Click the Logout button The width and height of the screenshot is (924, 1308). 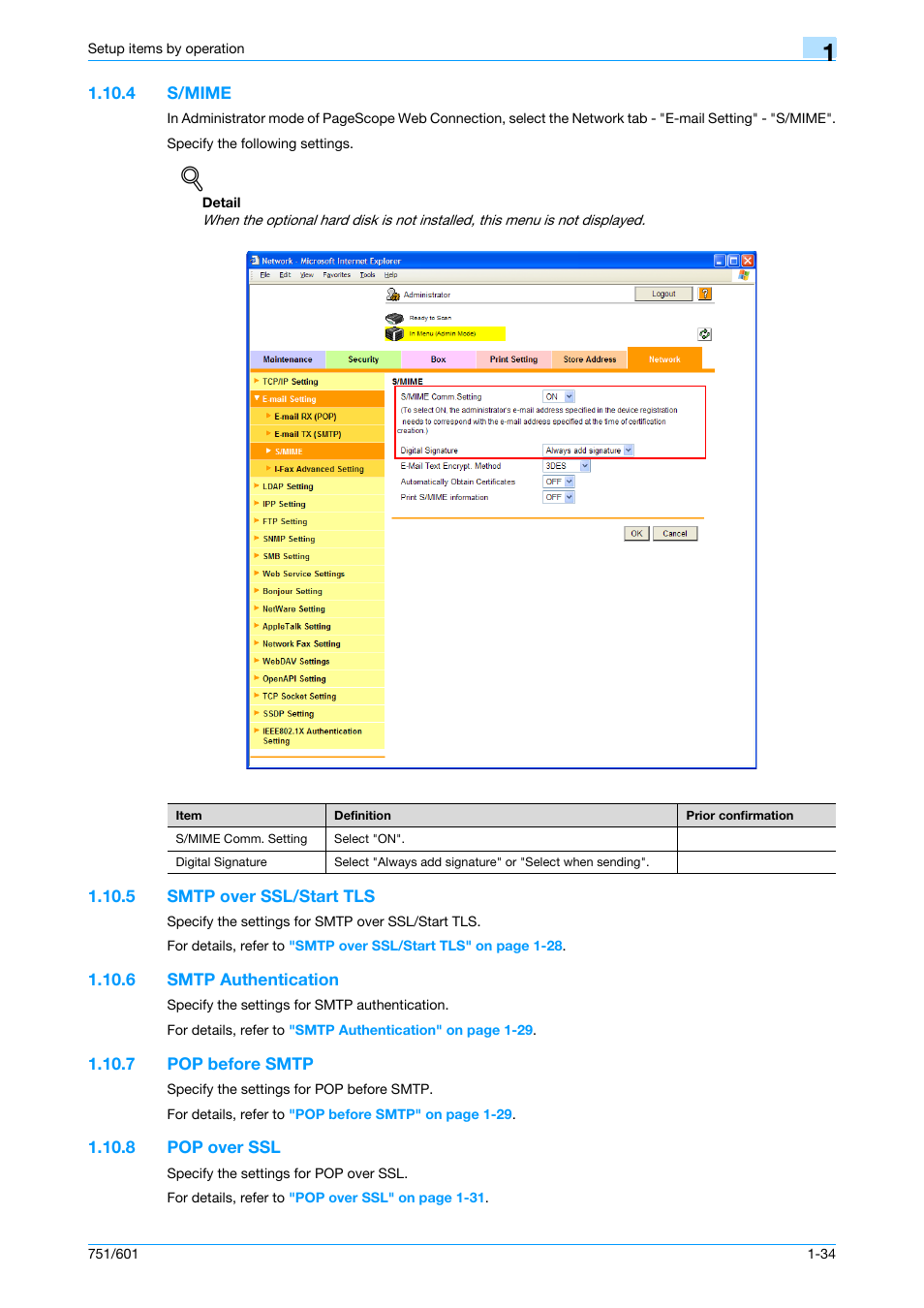tap(663, 294)
